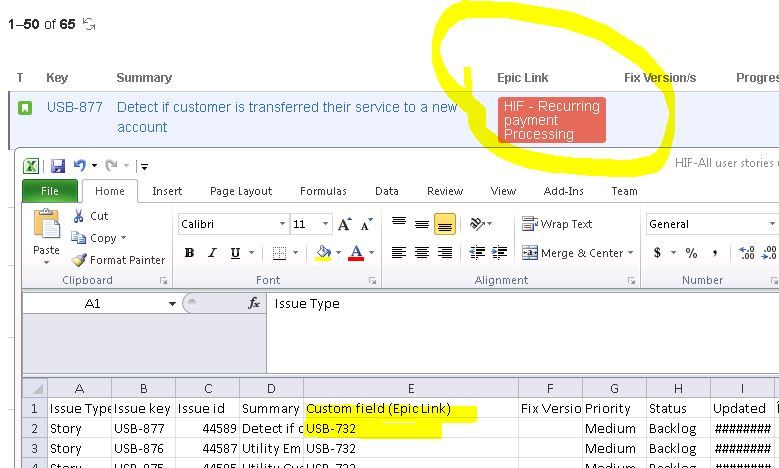This screenshot has height=468, width=779.
Task: Open the Insert Function fx dialog
Action: [254, 303]
